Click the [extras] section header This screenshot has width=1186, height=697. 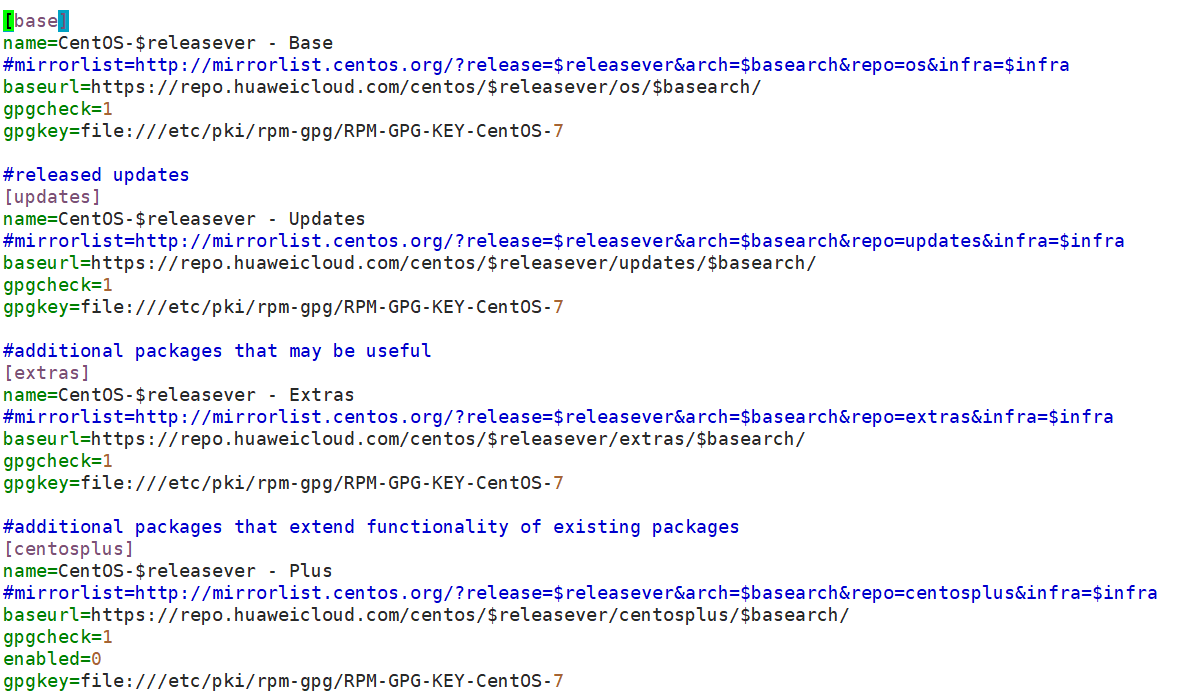[x=47, y=373]
